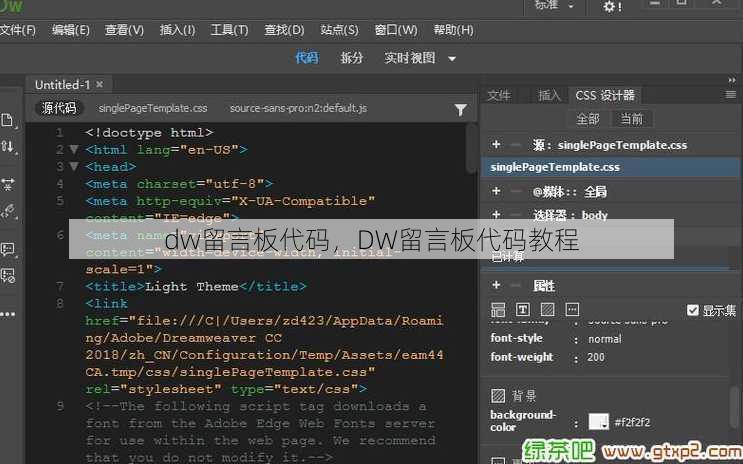Select singlePageTemplate.css in the sources list
The height and width of the screenshot is (464, 743).
610,167
